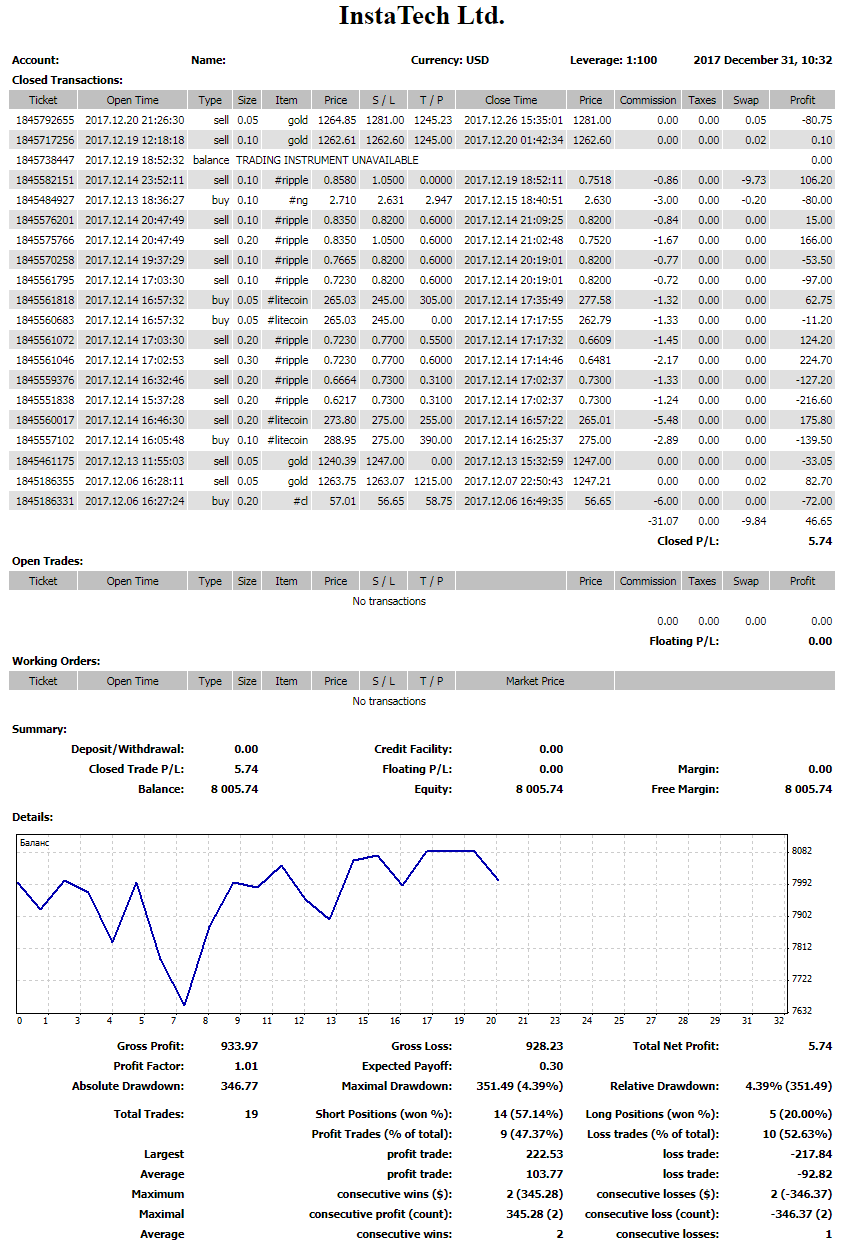This screenshot has height=1249, width=844.
Task: Click the Open Trades: section heading
Action: point(48,560)
